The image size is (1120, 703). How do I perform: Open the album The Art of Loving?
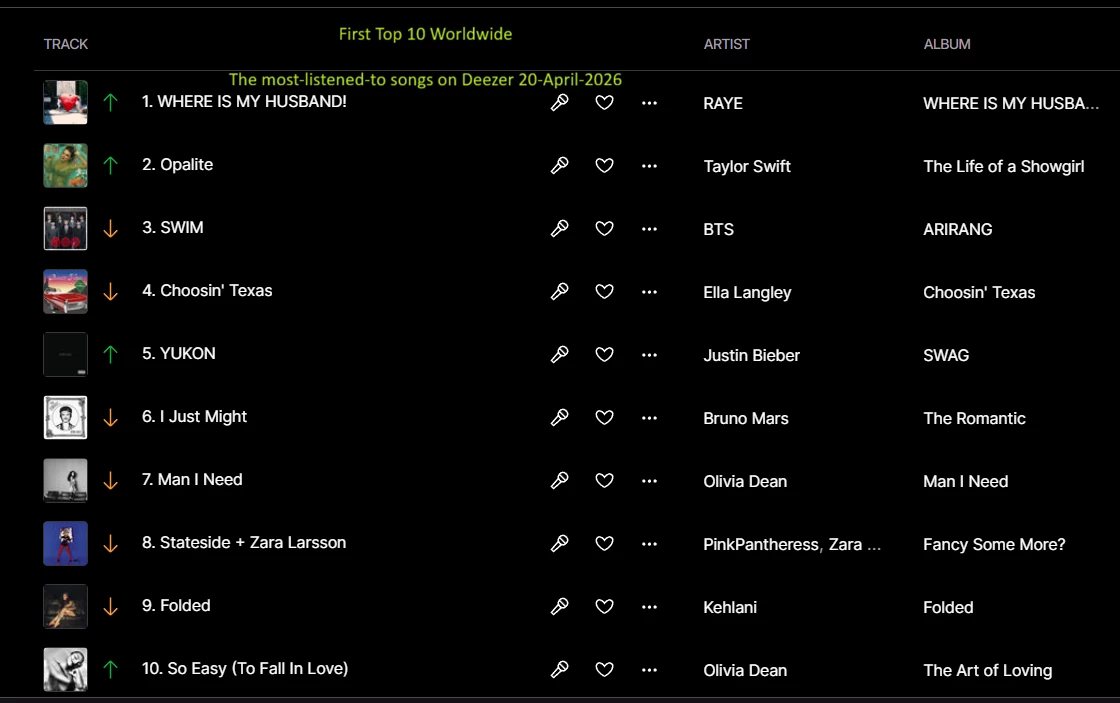click(987, 671)
